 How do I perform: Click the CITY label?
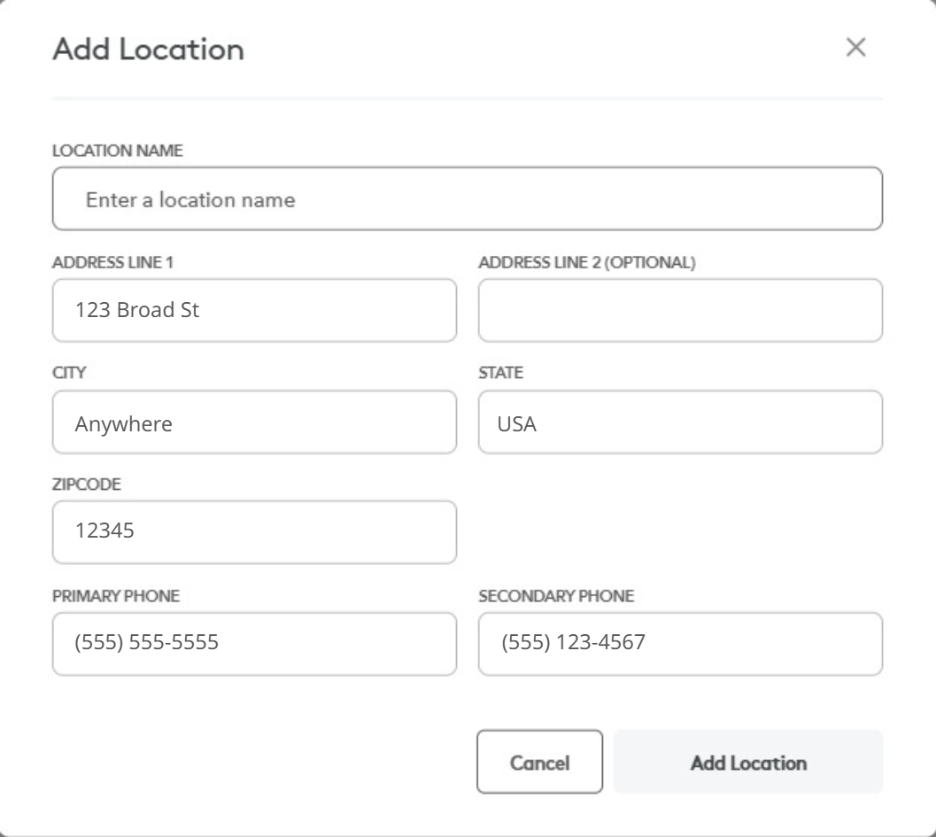(69, 373)
